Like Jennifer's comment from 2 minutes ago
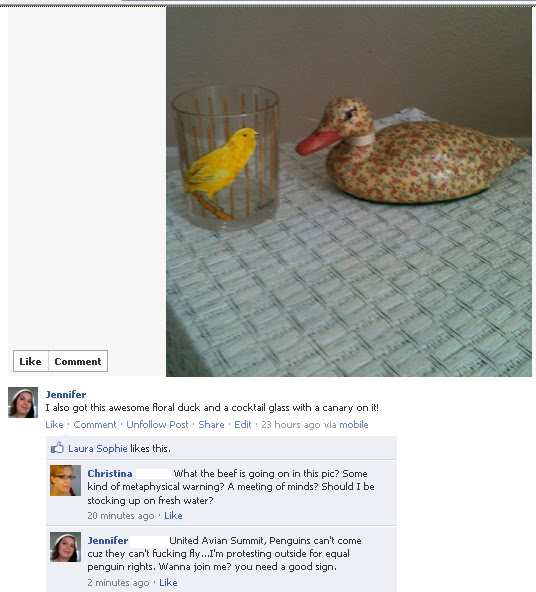This screenshot has height=592, width=536. coord(168,583)
